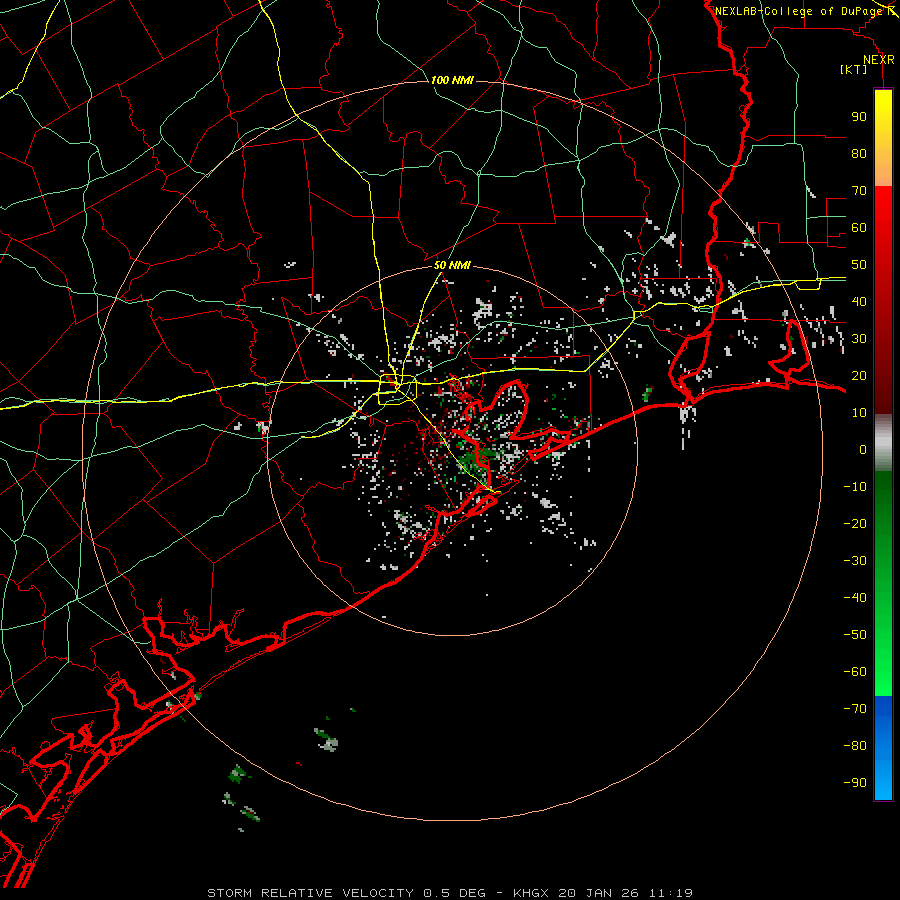This screenshot has width=900, height=900.
Task: Click the 0 value on the velocity scale
Action: 863,450
